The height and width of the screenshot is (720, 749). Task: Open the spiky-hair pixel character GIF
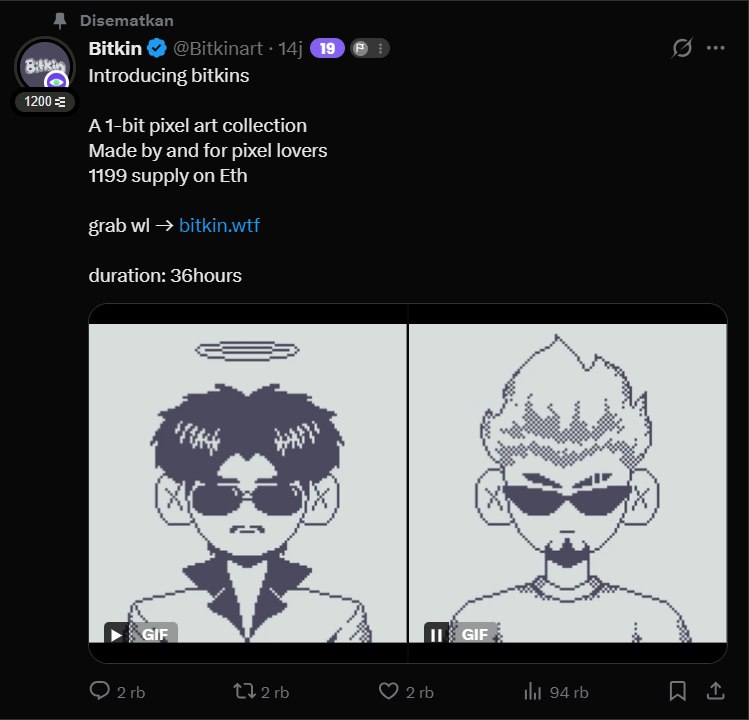(x=568, y=483)
